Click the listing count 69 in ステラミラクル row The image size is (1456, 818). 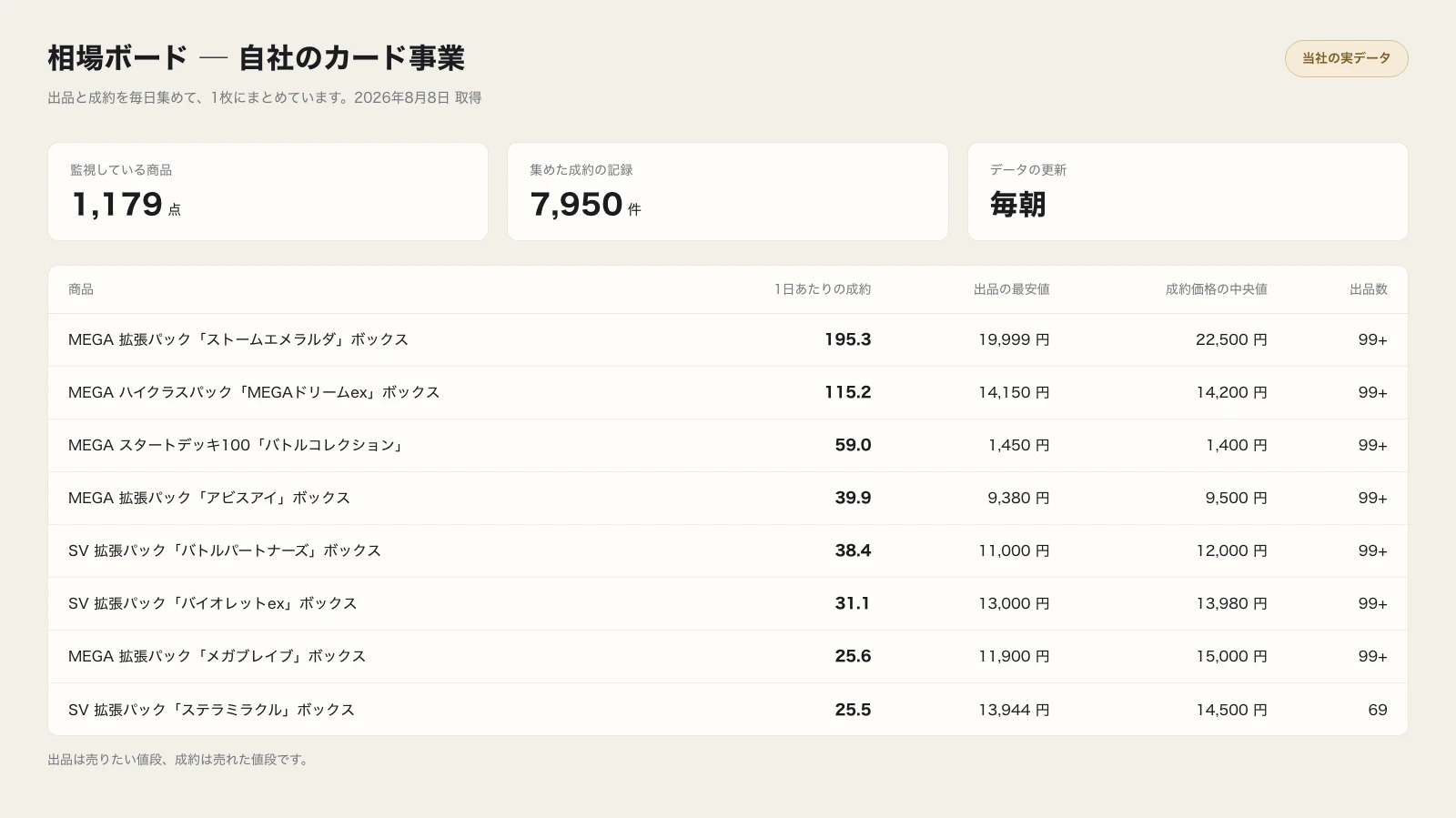point(1378,710)
